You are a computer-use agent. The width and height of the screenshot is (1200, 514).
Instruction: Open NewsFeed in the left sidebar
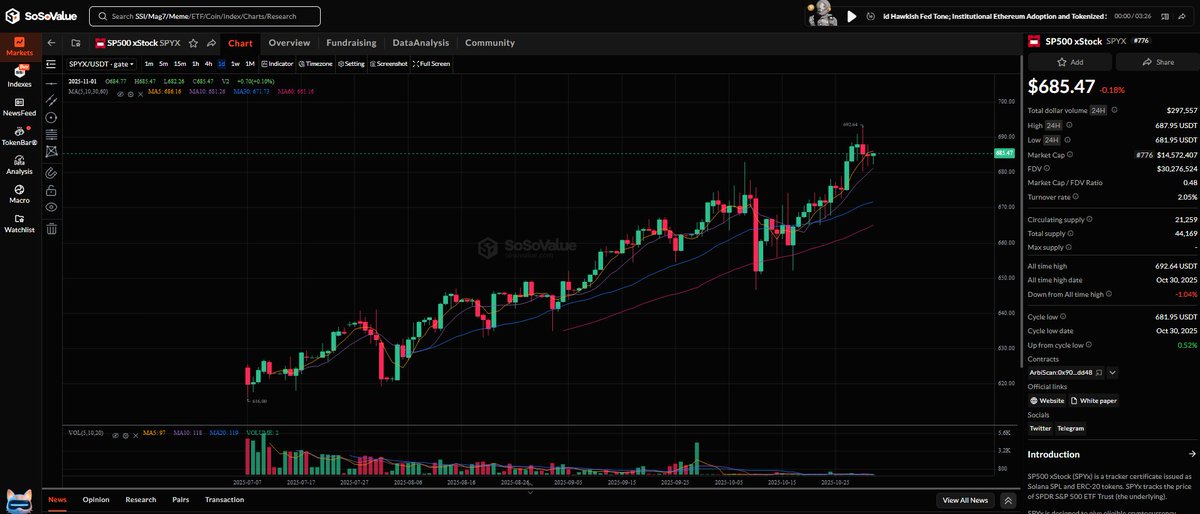19,105
